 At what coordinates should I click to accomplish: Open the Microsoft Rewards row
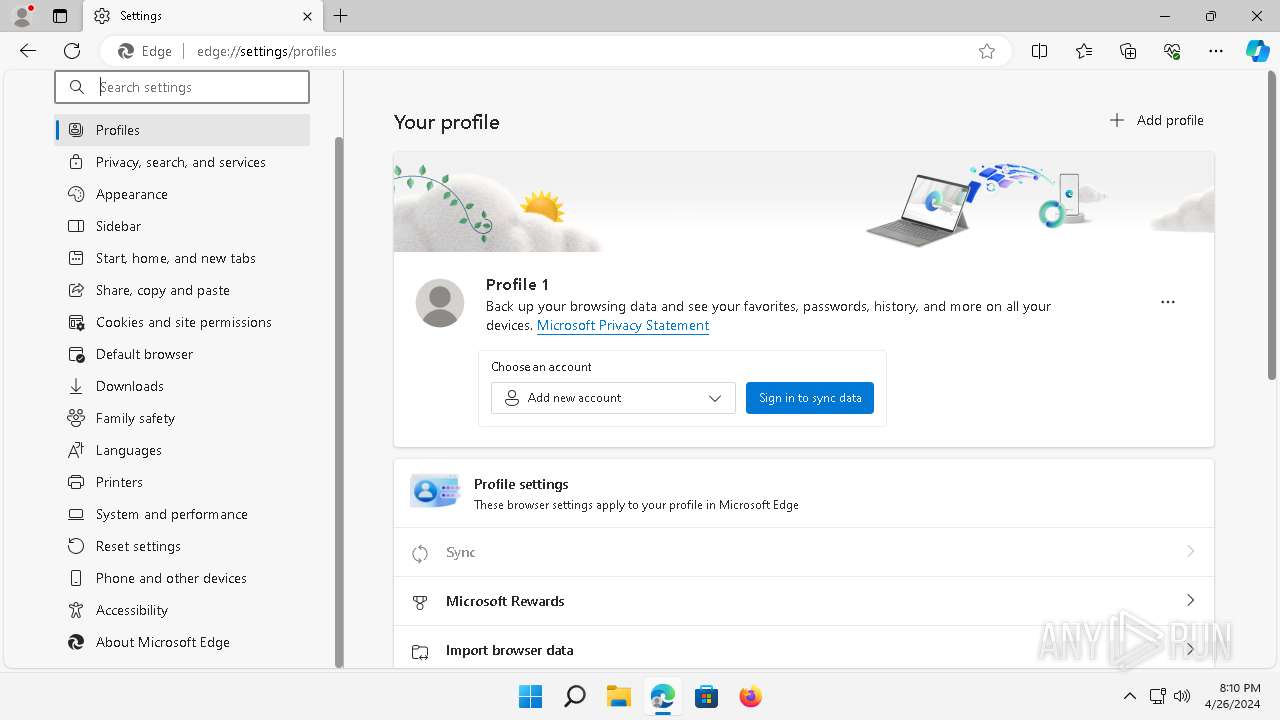pos(804,601)
